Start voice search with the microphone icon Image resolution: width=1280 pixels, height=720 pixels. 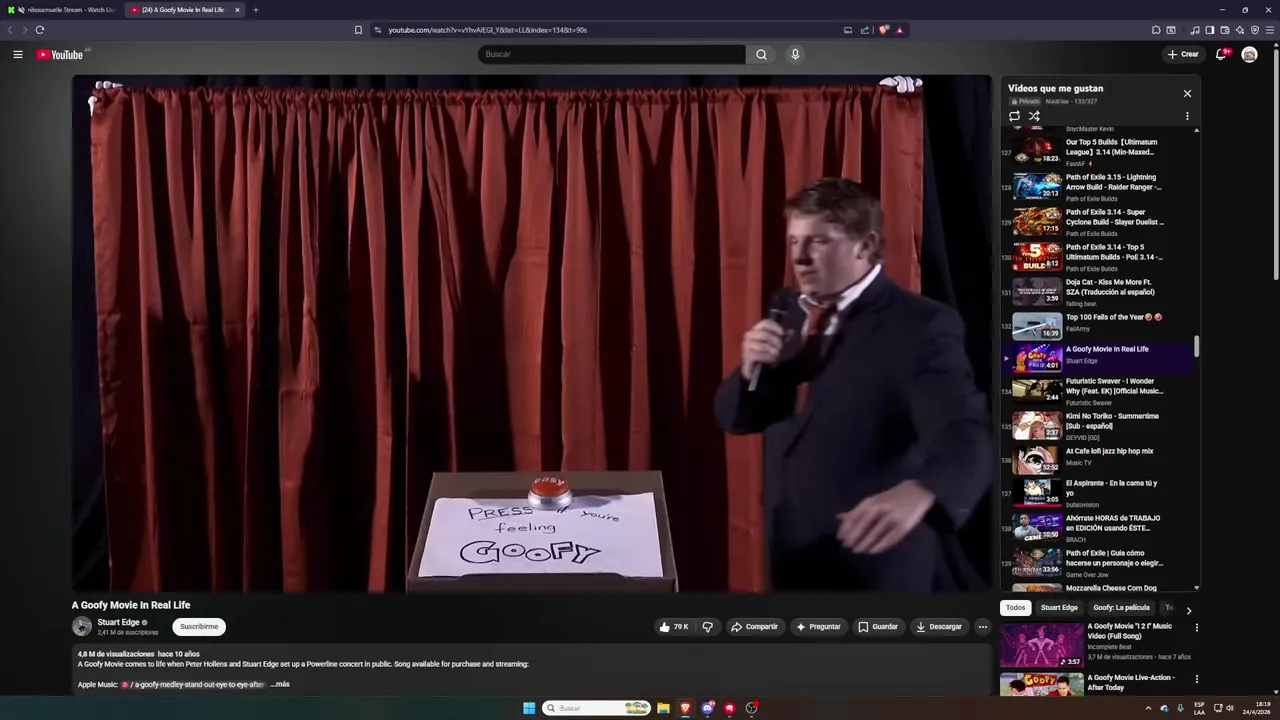[x=795, y=54]
